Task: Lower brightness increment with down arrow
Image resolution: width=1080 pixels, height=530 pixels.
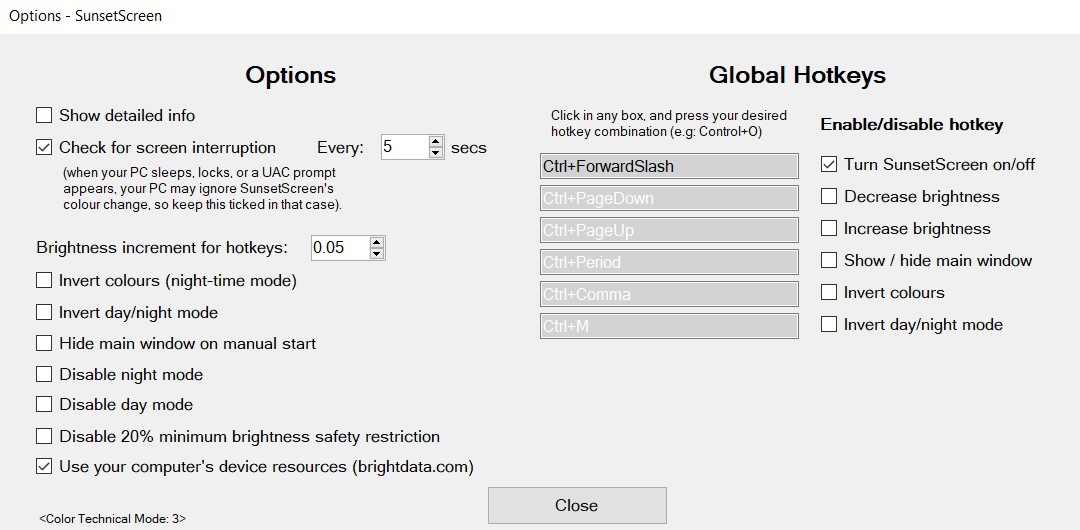Action: click(376, 253)
